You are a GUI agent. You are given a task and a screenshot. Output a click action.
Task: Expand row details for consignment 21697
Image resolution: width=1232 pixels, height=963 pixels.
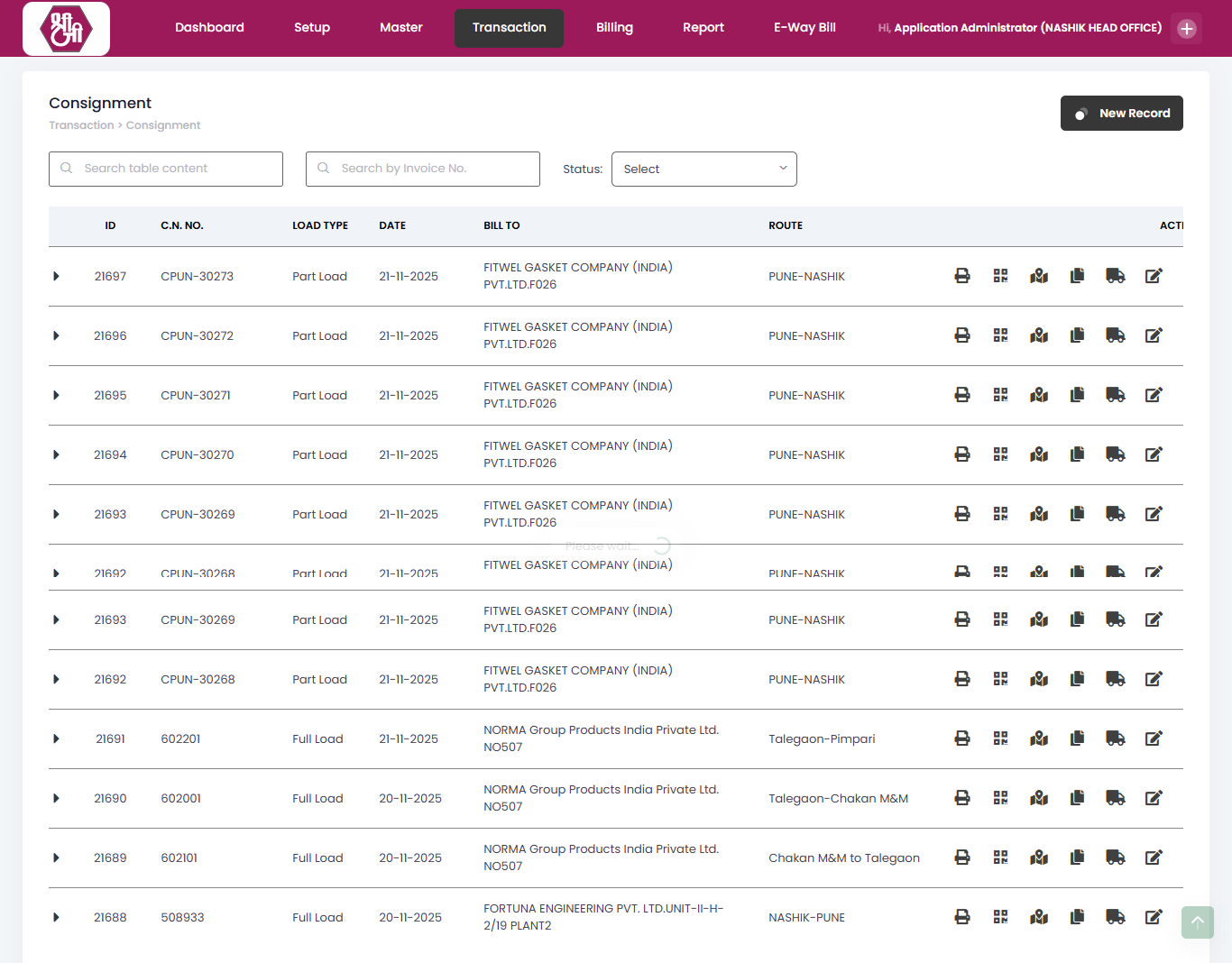pos(56,276)
